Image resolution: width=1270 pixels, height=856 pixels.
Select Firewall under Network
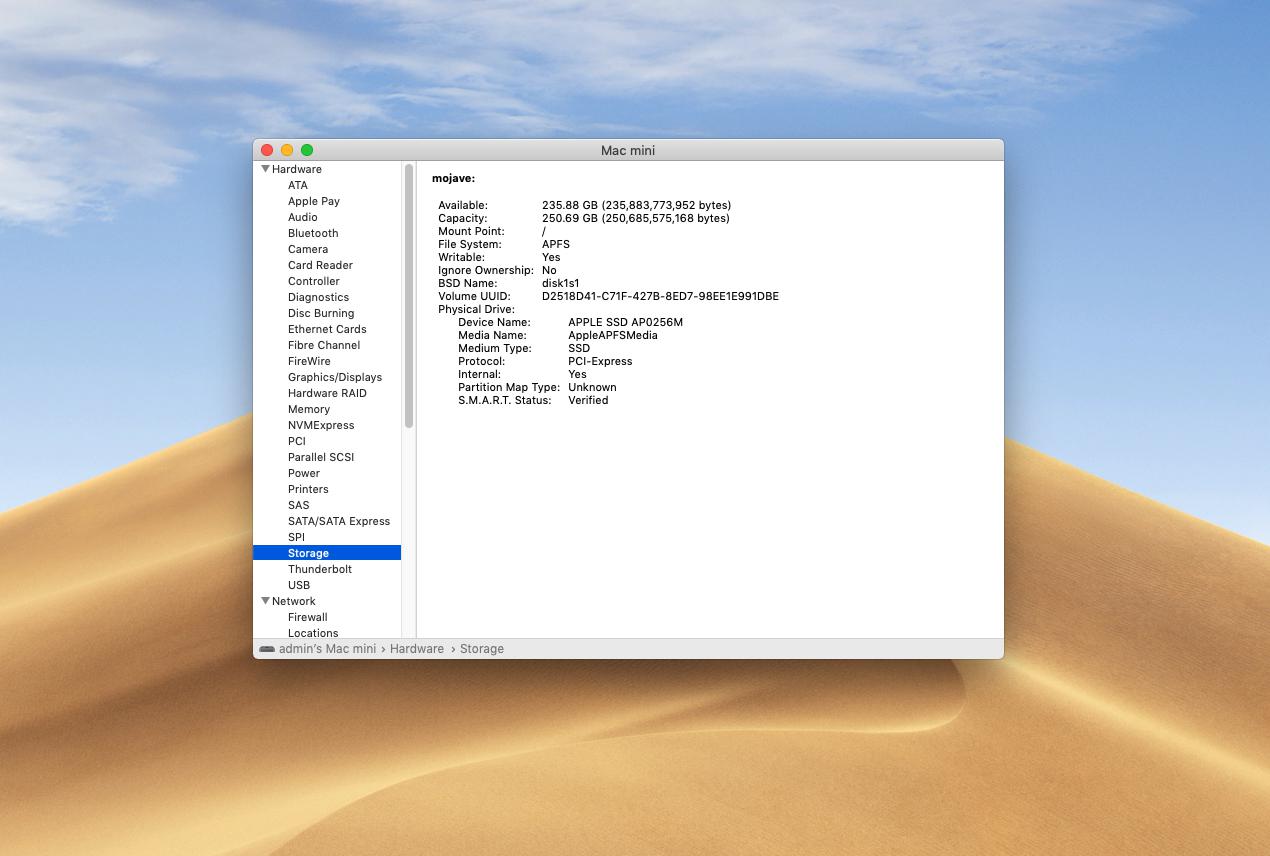click(x=307, y=617)
